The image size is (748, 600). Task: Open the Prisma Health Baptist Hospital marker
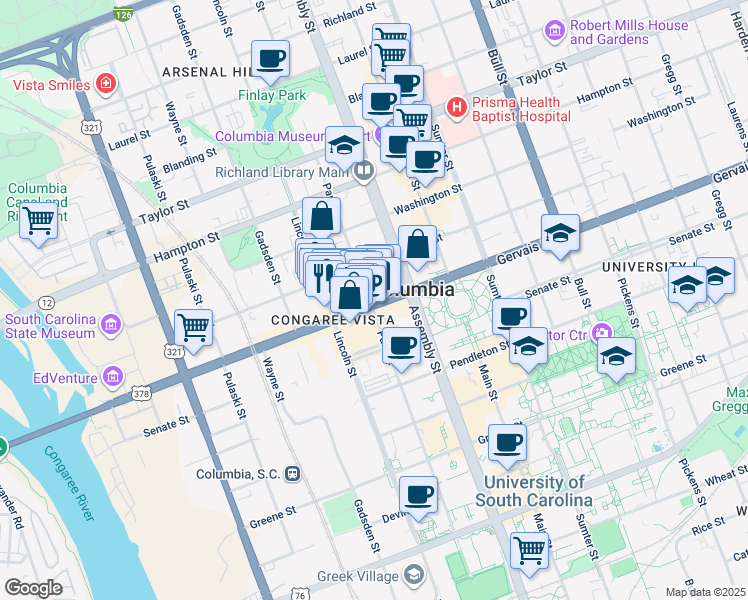(458, 106)
